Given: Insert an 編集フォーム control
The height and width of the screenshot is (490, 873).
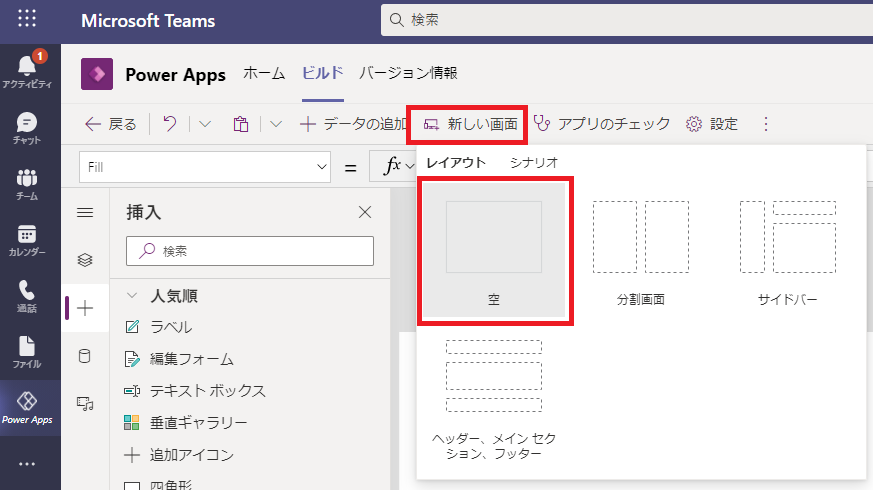Looking at the screenshot, I should pyautogui.click(x=179, y=359).
